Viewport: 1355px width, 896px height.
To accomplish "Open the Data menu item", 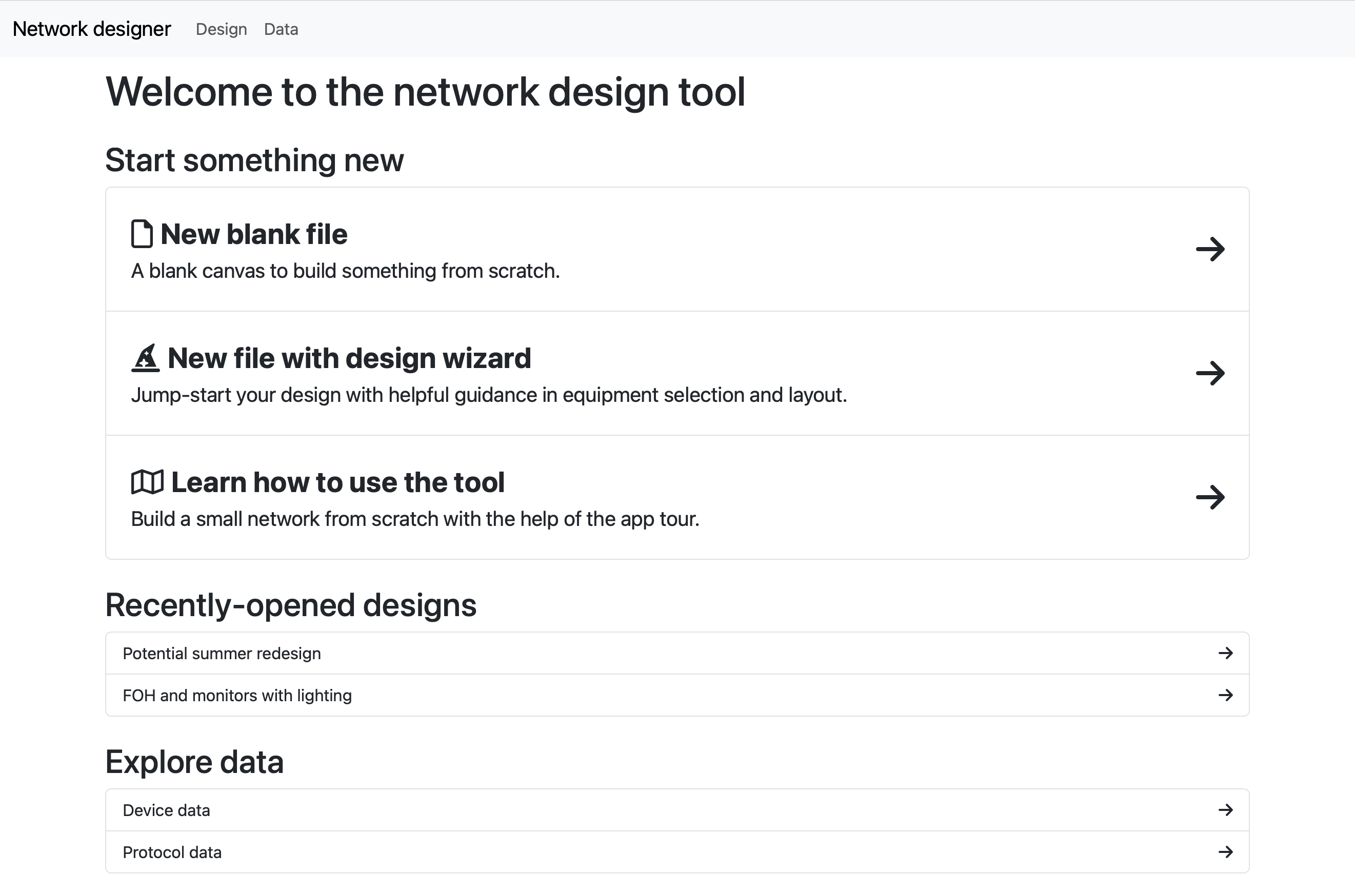I will click(280, 29).
